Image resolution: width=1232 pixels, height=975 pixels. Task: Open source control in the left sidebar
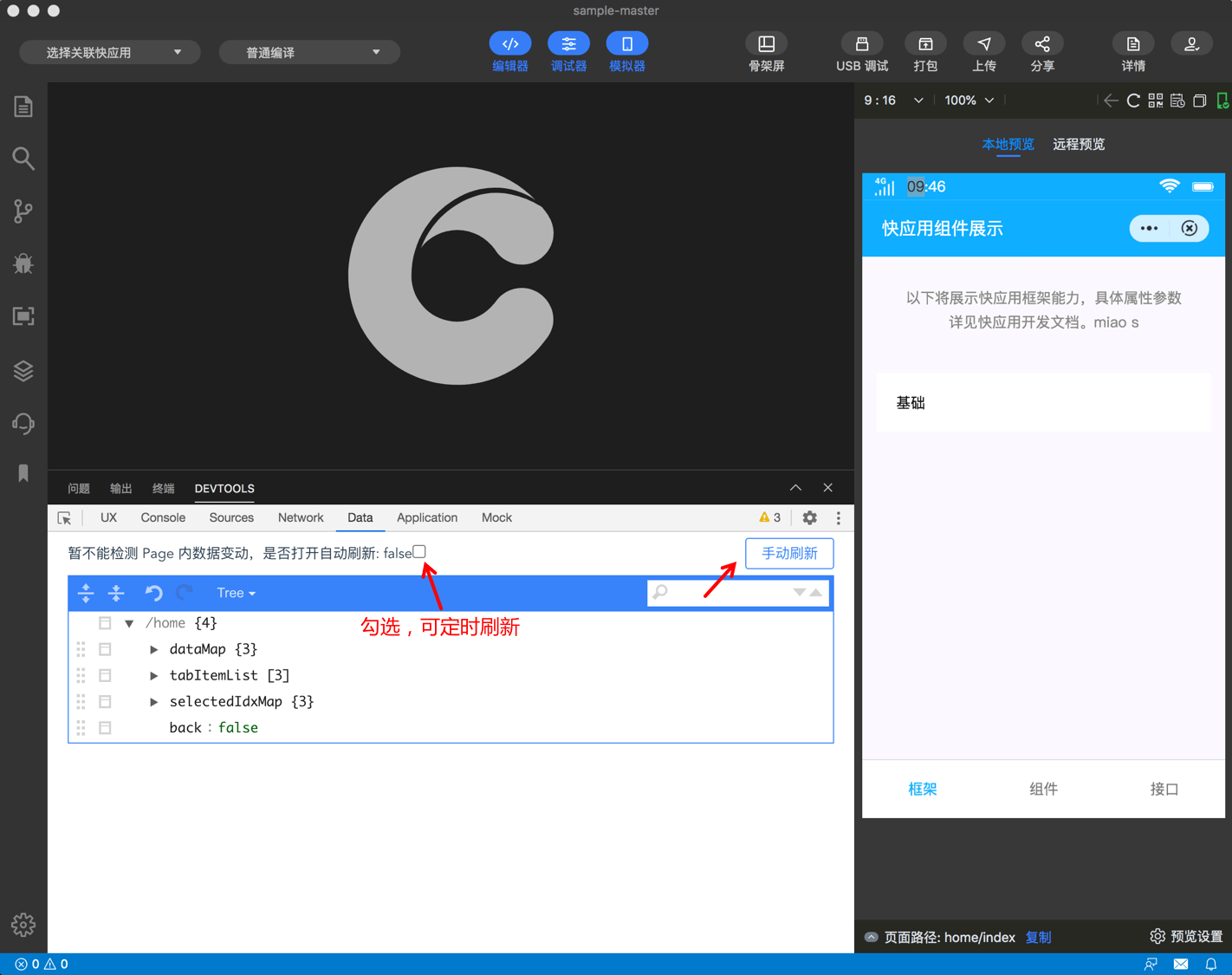pyautogui.click(x=23, y=211)
